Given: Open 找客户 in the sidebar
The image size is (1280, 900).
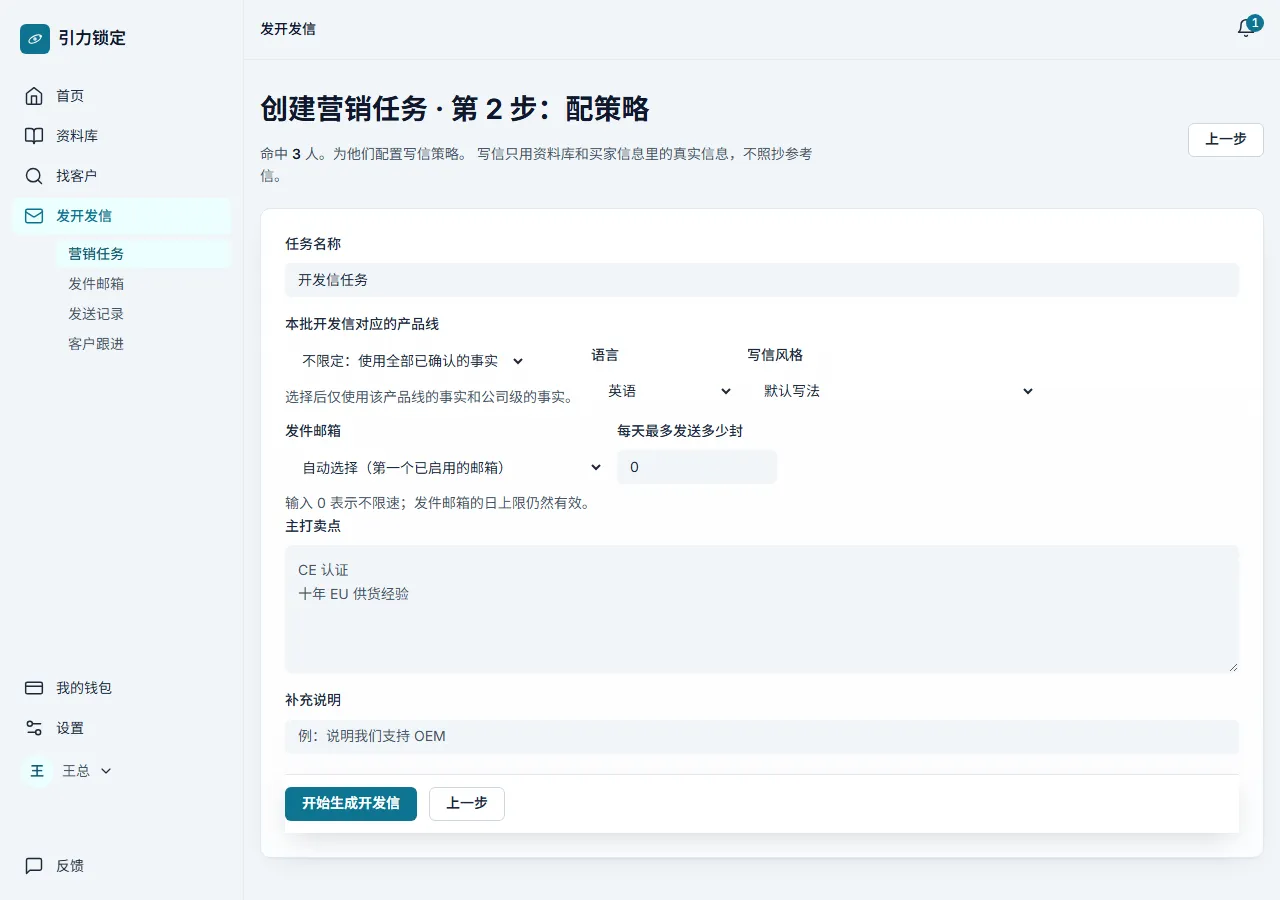Looking at the screenshot, I should [x=121, y=176].
